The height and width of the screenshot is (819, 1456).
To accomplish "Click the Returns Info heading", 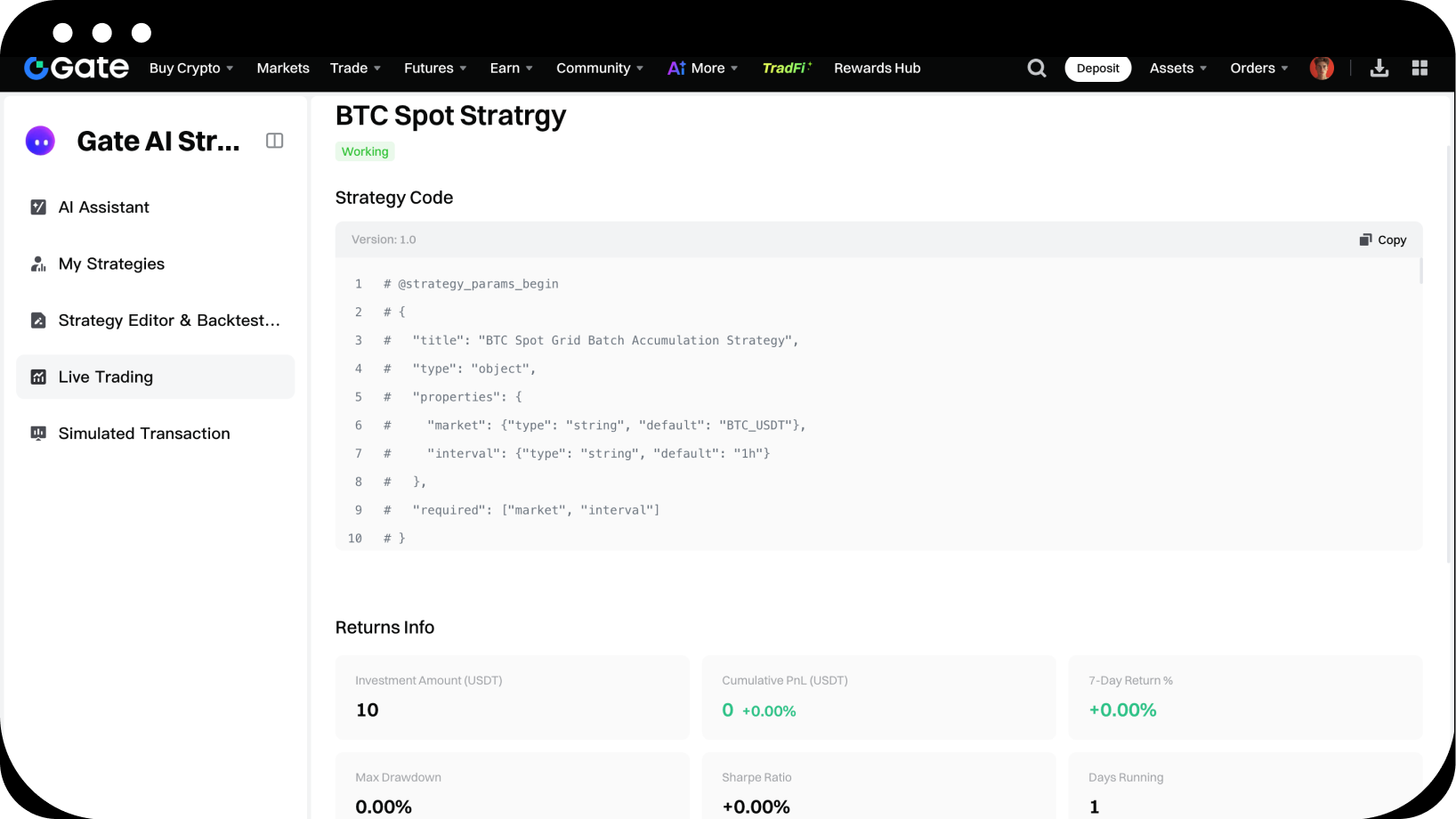I will click(x=385, y=628).
